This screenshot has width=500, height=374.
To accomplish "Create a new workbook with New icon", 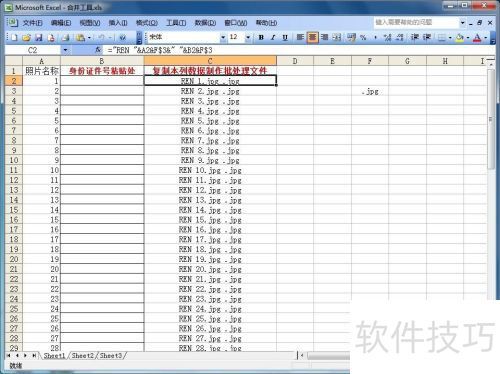I will pos(14,37).
